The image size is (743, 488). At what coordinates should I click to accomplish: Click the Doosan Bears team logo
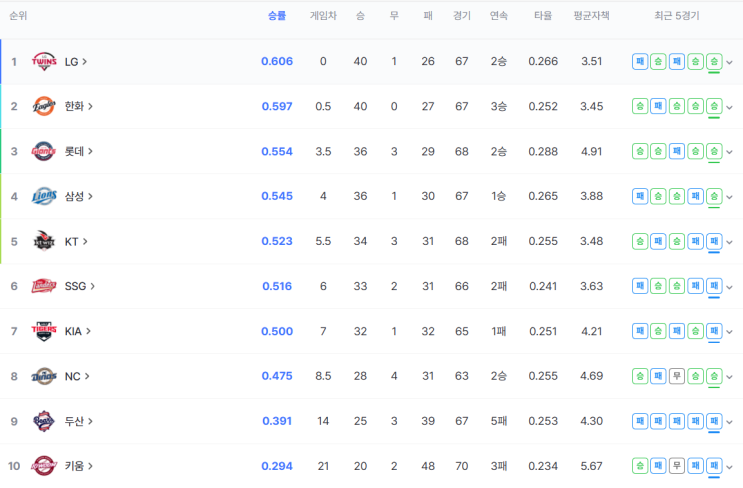(44, 421)
